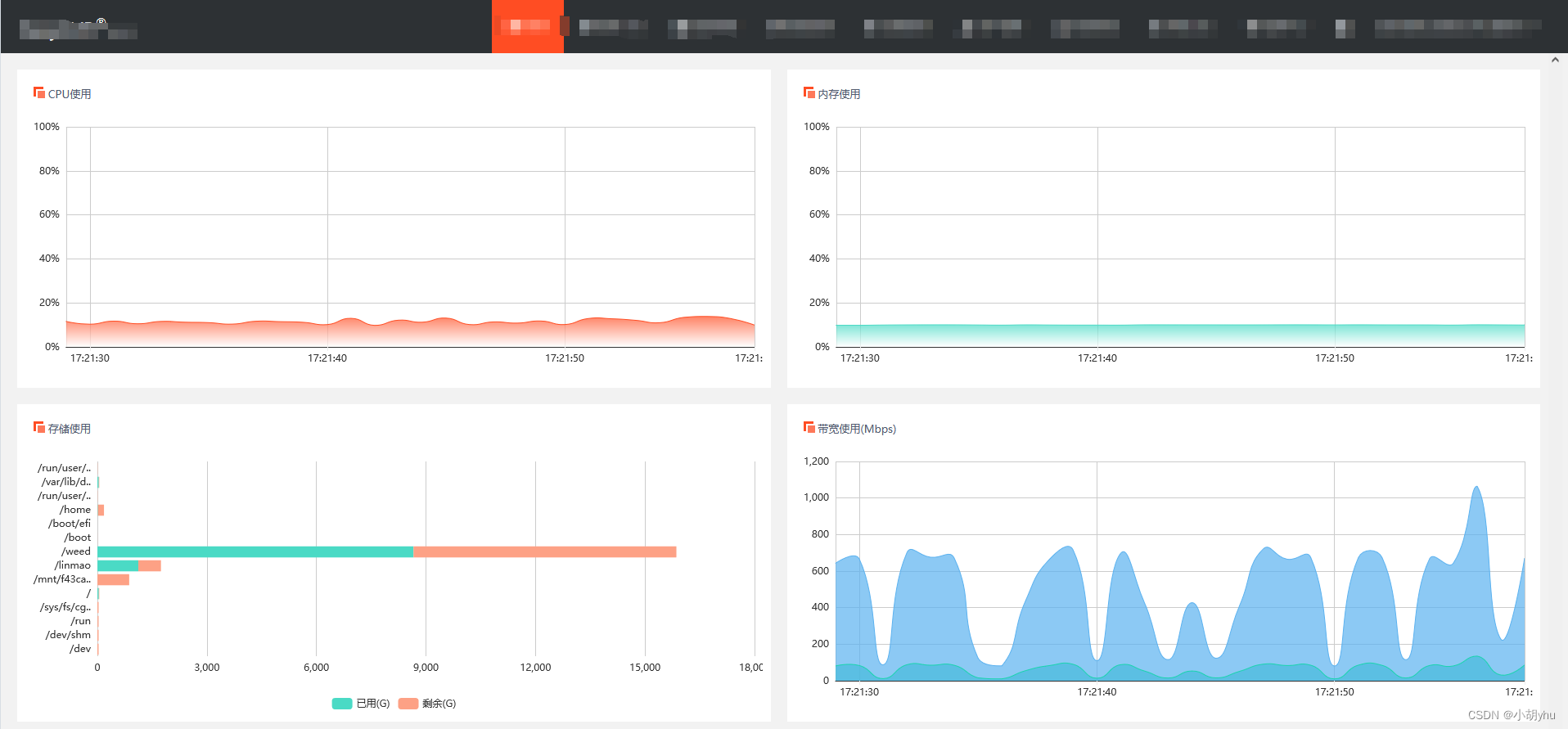Click the /home storage bar
Viewport: 1568px width, 729px height.
click(x=101, y=511)
